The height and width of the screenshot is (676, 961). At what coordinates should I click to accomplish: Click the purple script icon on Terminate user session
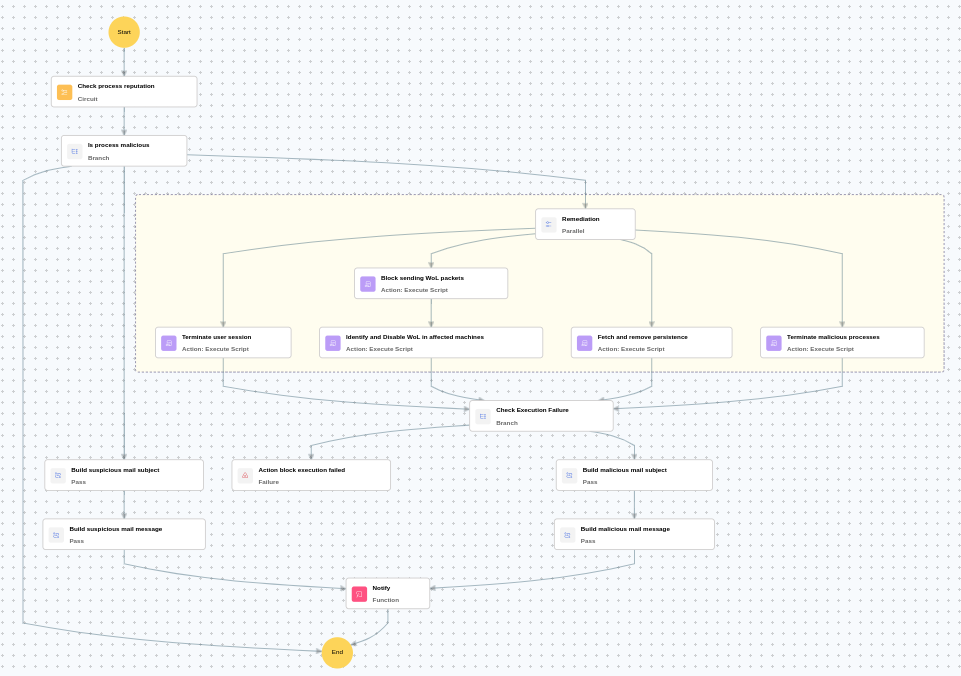(169, 343)
